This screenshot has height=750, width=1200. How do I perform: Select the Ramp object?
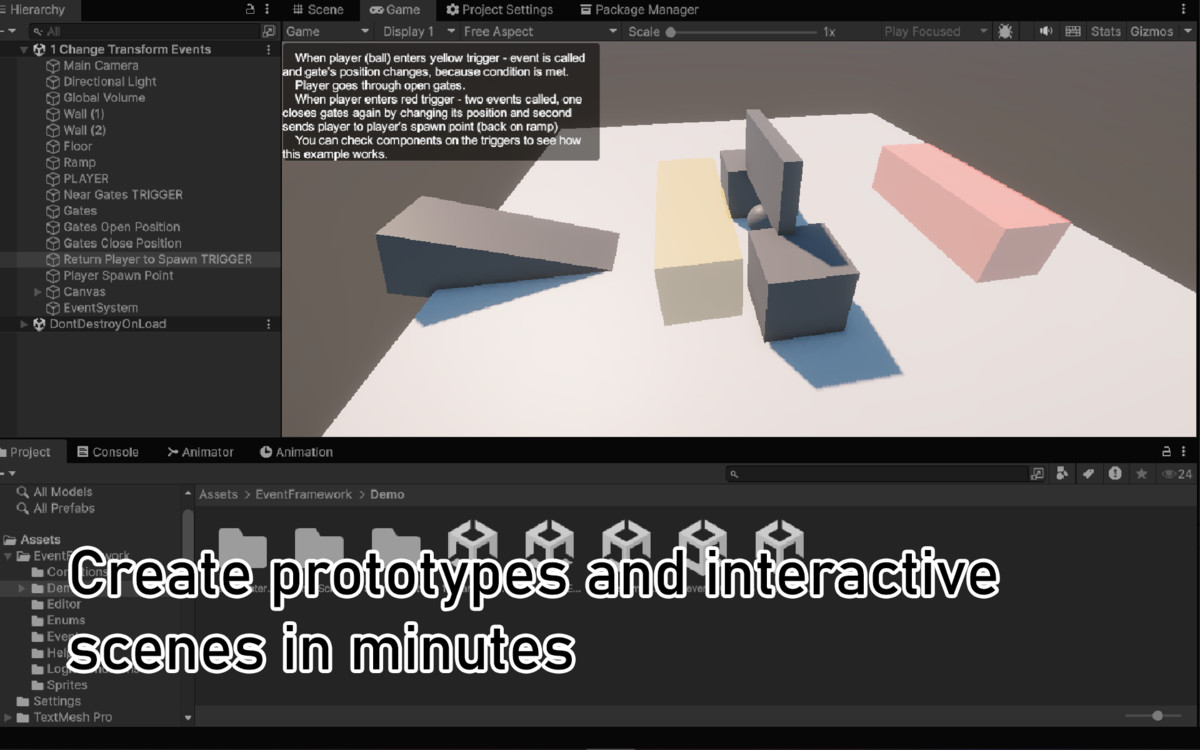point(79,162)
